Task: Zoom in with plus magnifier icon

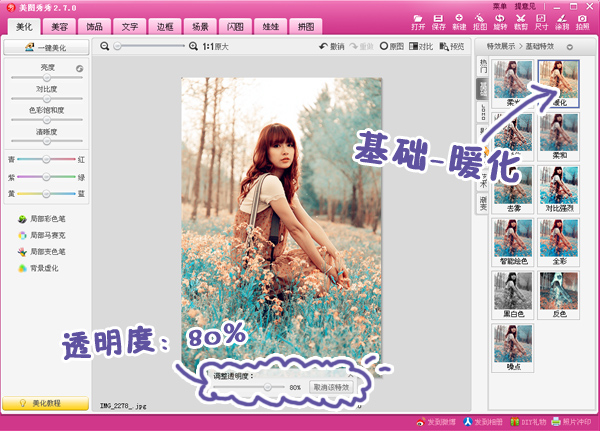Action: (x=193, y=46)
